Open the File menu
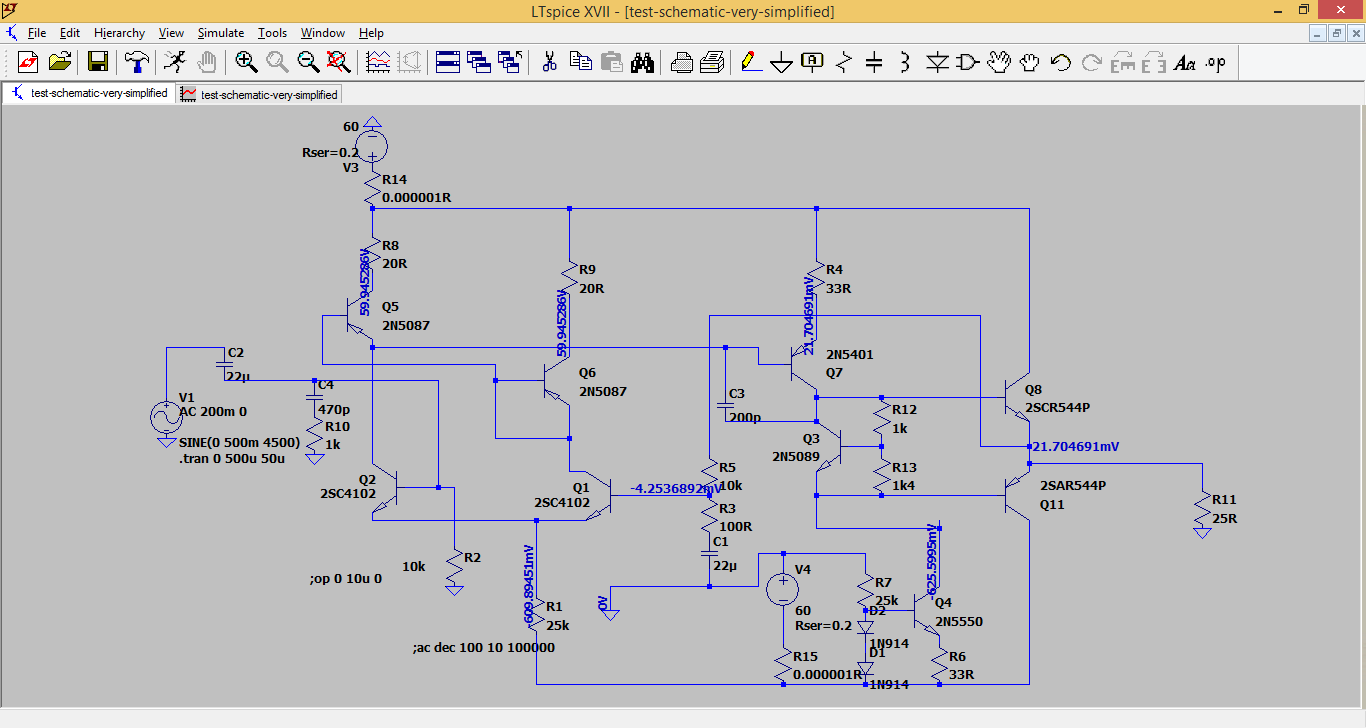The image size is (1366, 728). coord(37,33)
